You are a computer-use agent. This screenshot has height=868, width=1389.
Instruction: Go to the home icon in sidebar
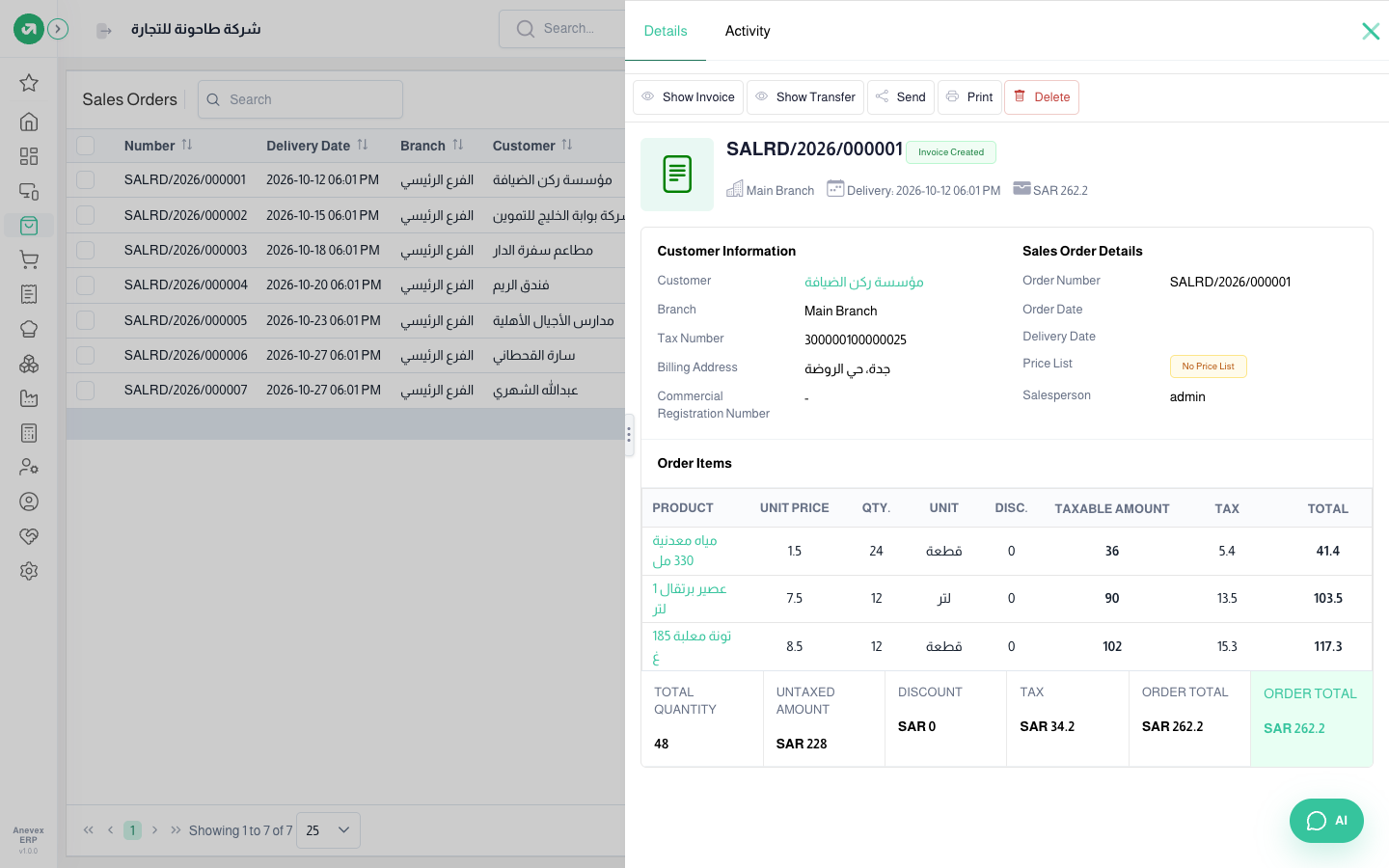tap(29, 122)
